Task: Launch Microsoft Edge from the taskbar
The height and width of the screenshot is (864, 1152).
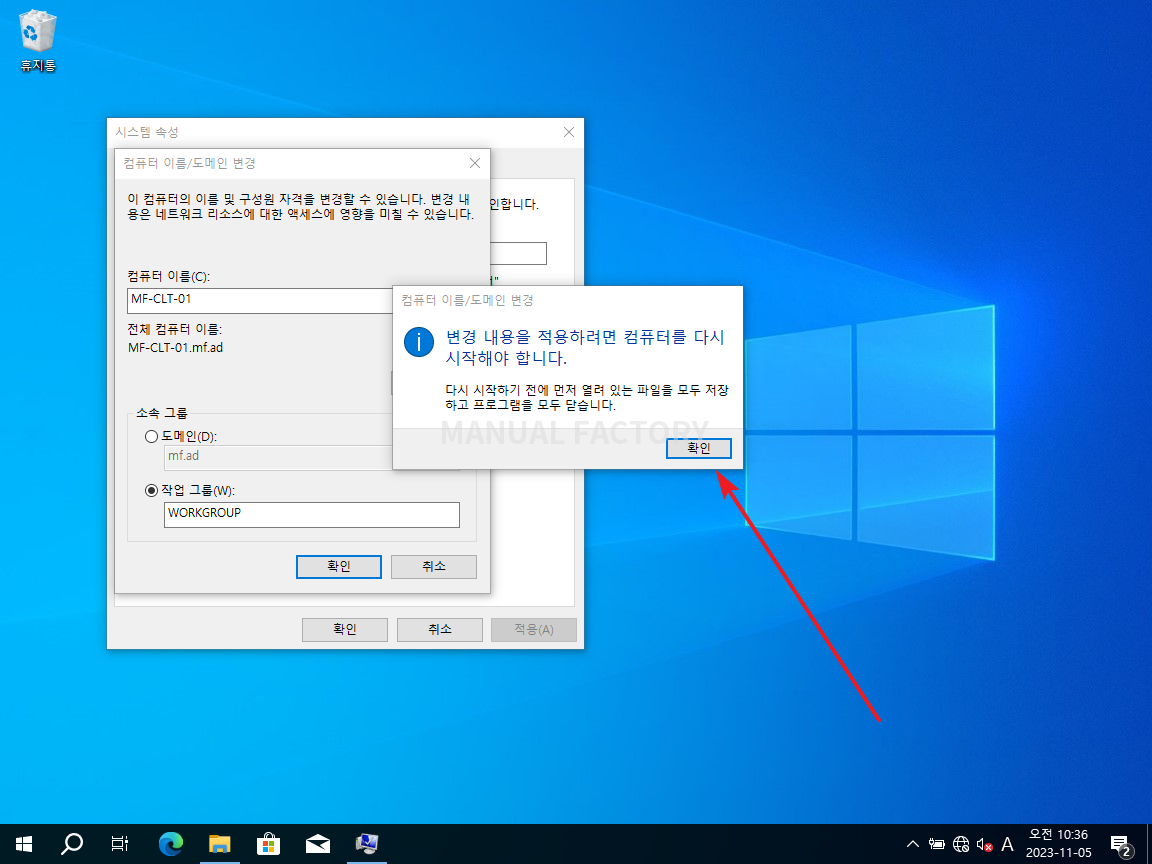Action: tap(170, 844)
